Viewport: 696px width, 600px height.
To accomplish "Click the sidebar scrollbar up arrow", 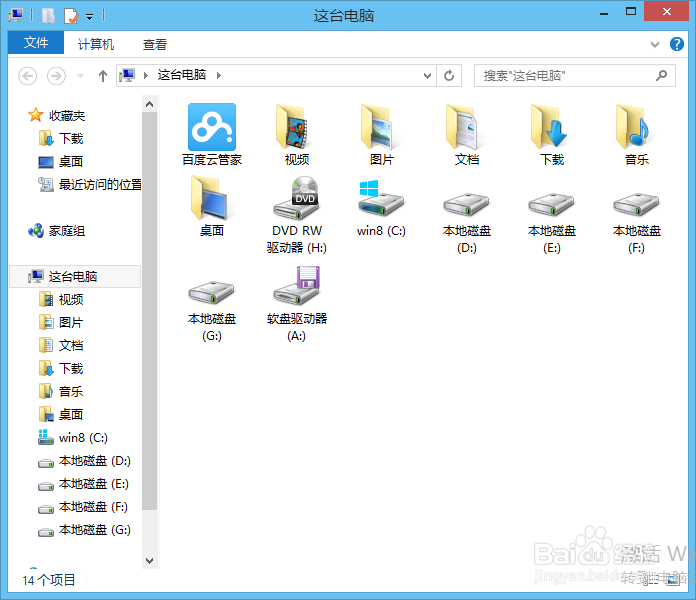I will pyautogui.click(x=150, y=104).
